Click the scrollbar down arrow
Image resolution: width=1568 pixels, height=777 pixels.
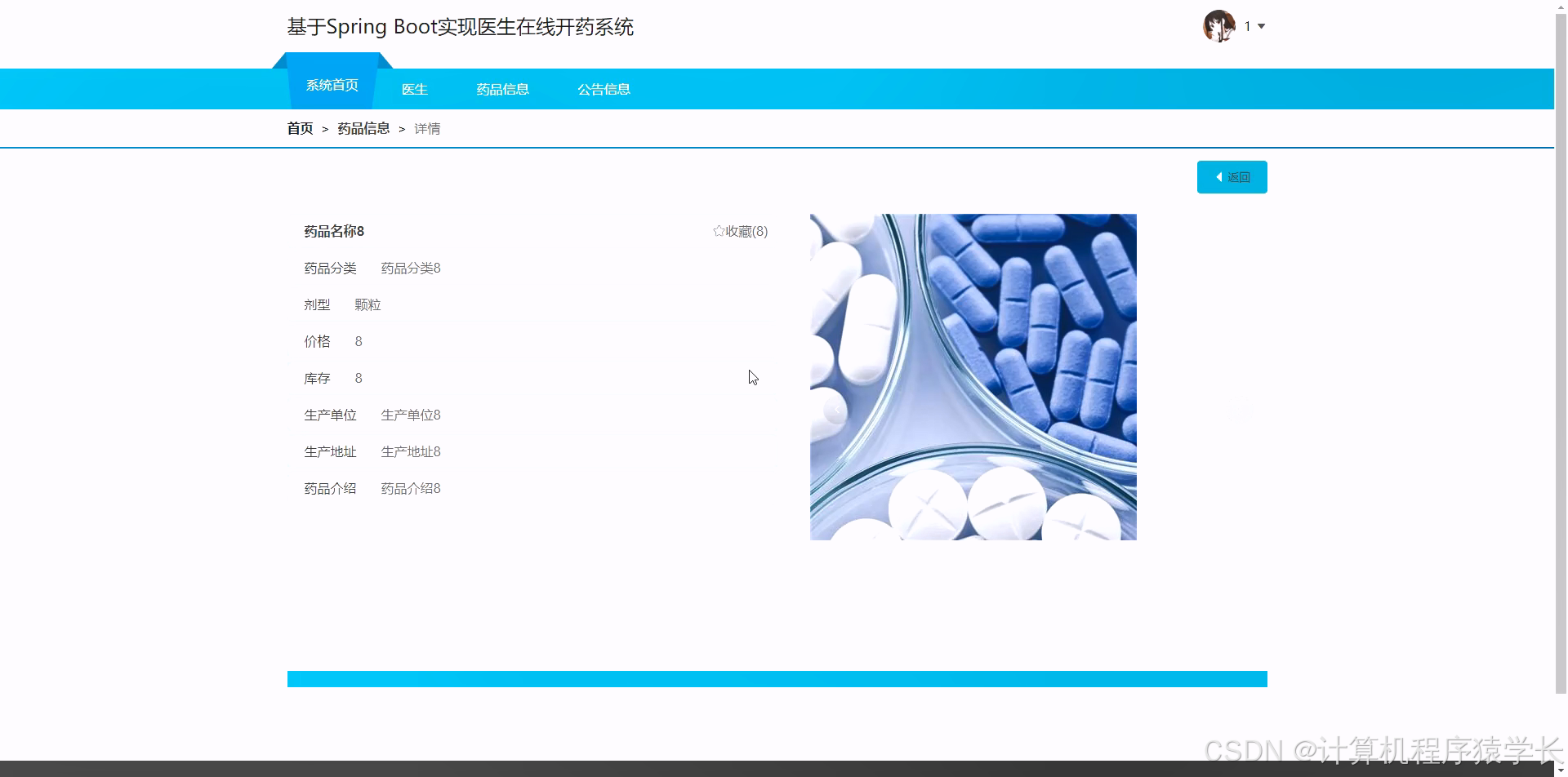coord(1561,768)
